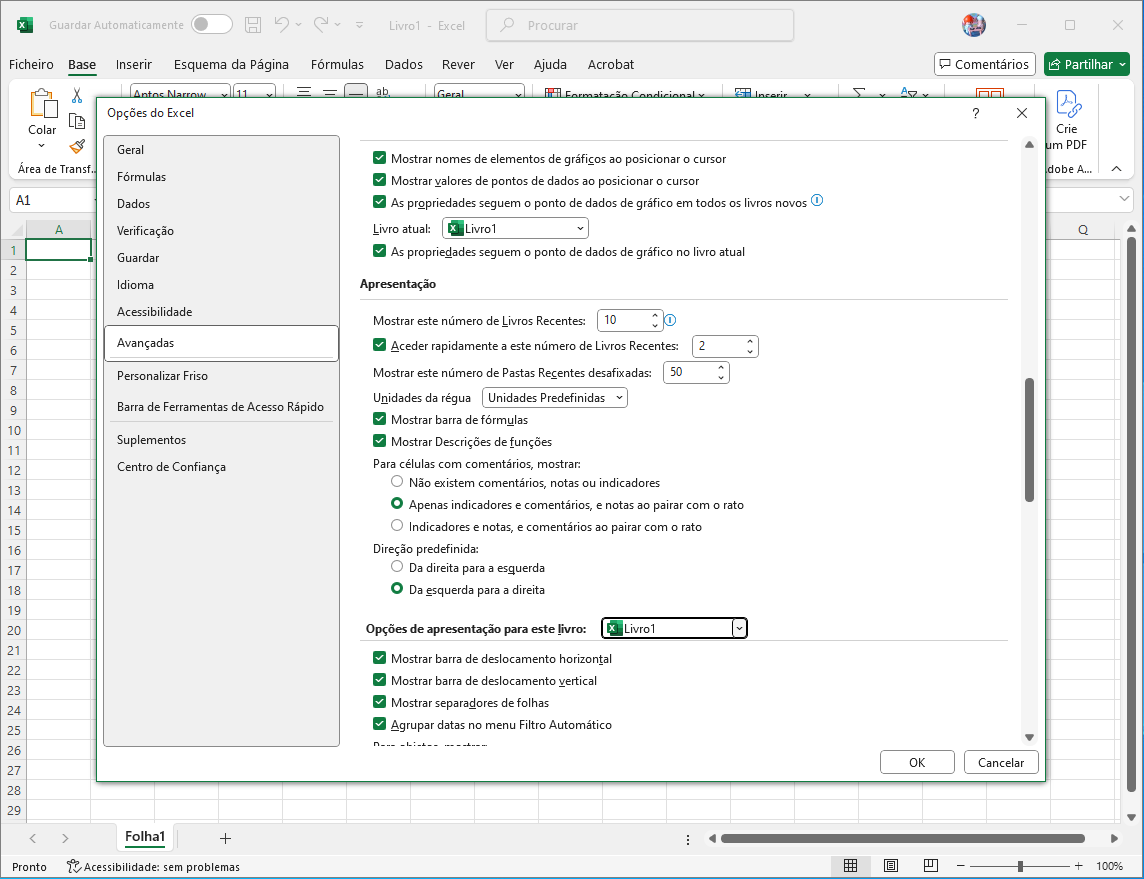Select Da direita para a esquerda option
Screen dimensions: 1144x879
397,567
